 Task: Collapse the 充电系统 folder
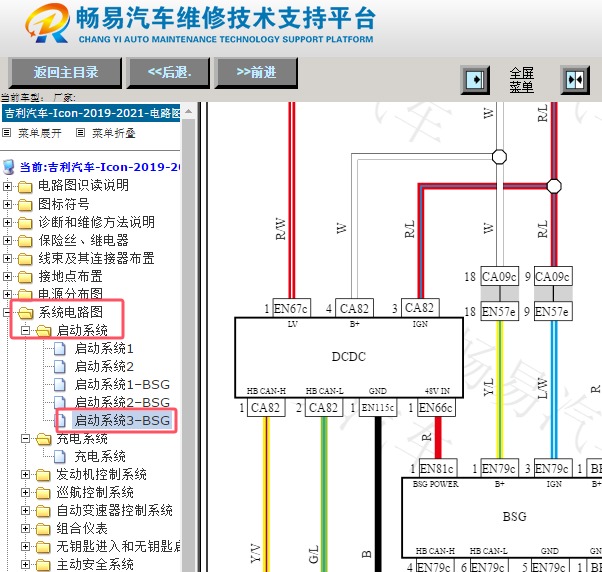25,438
